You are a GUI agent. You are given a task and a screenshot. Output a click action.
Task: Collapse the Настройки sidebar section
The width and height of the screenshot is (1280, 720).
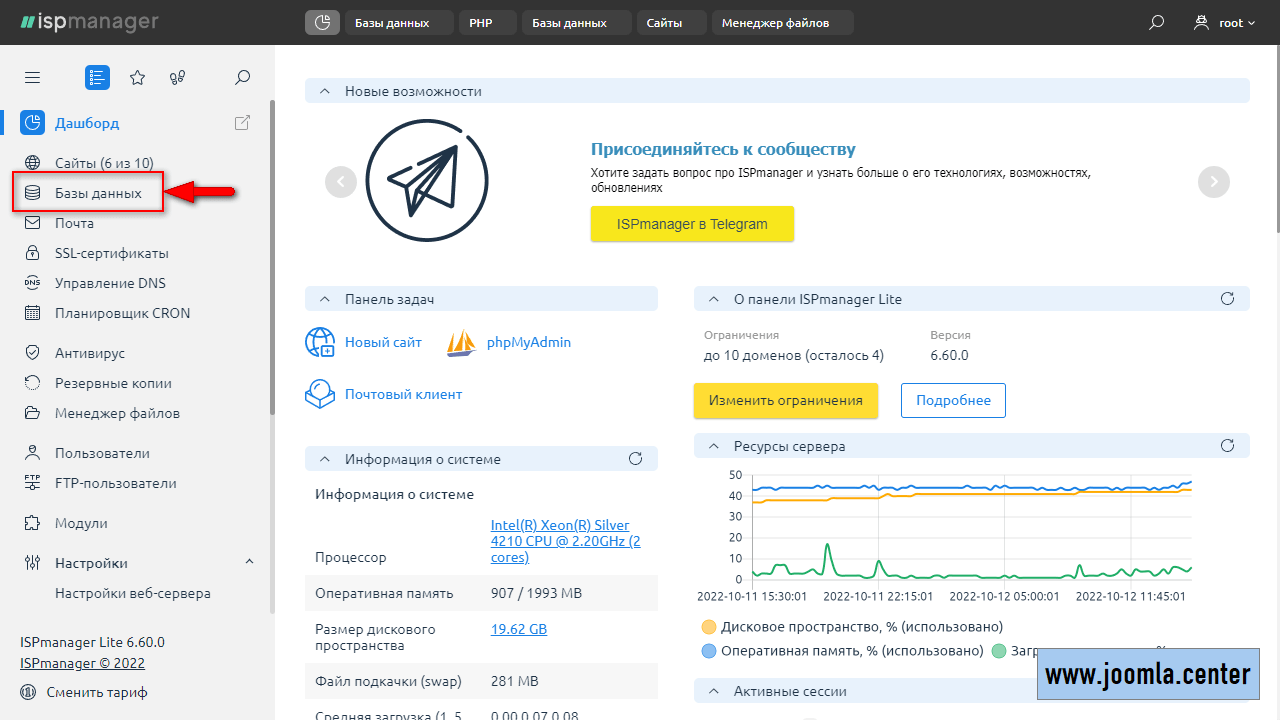coord(249,563)
